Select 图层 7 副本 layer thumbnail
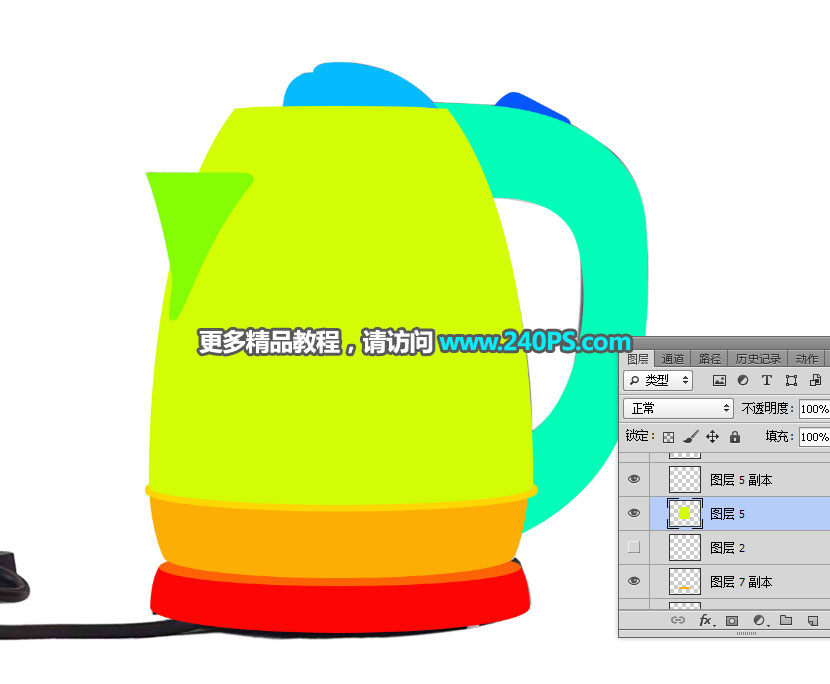Image resolution: width=830 pixels, height=684 pixels. [x=684, y=581]
